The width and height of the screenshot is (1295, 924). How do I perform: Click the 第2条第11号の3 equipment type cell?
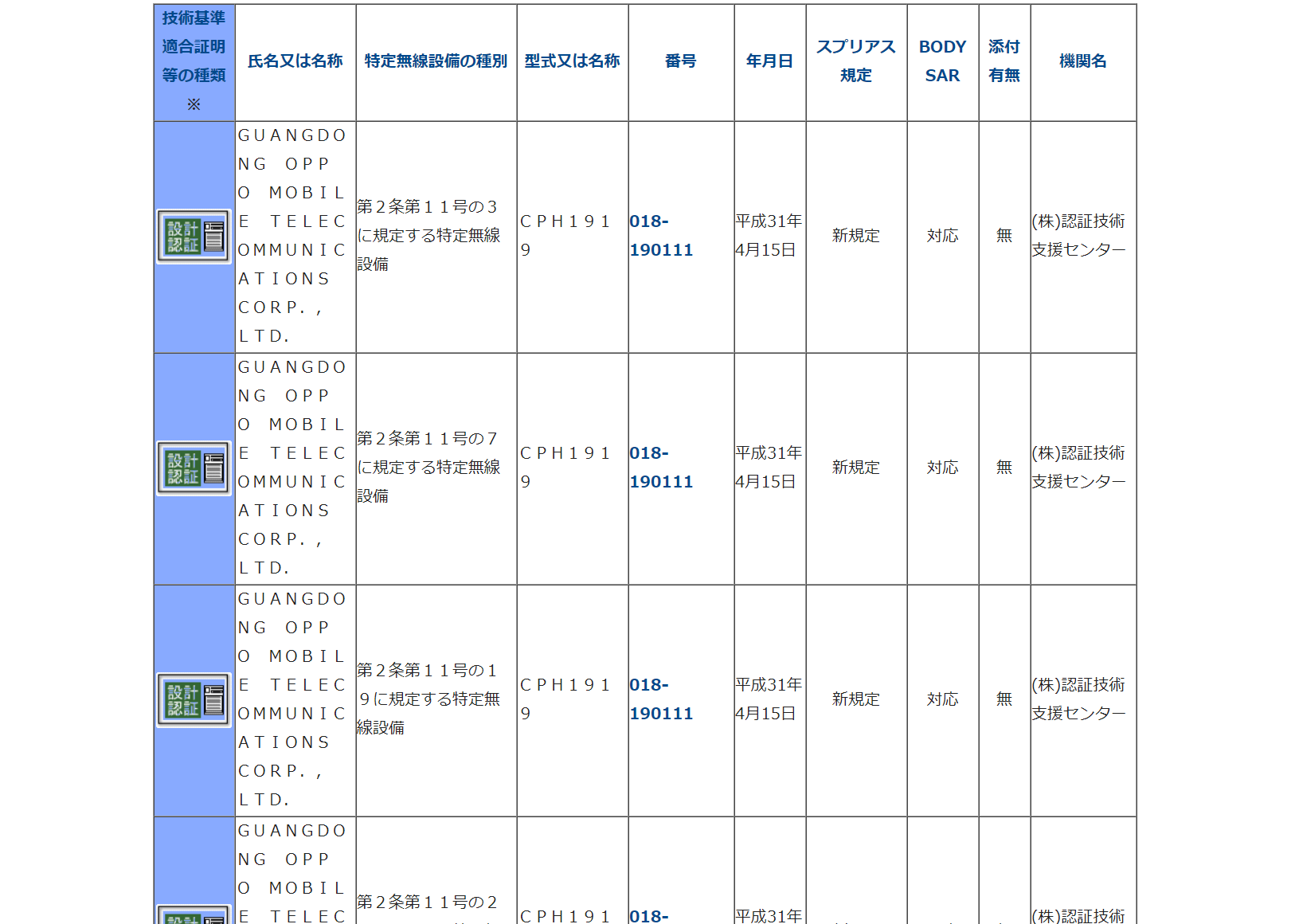[428, 236]
